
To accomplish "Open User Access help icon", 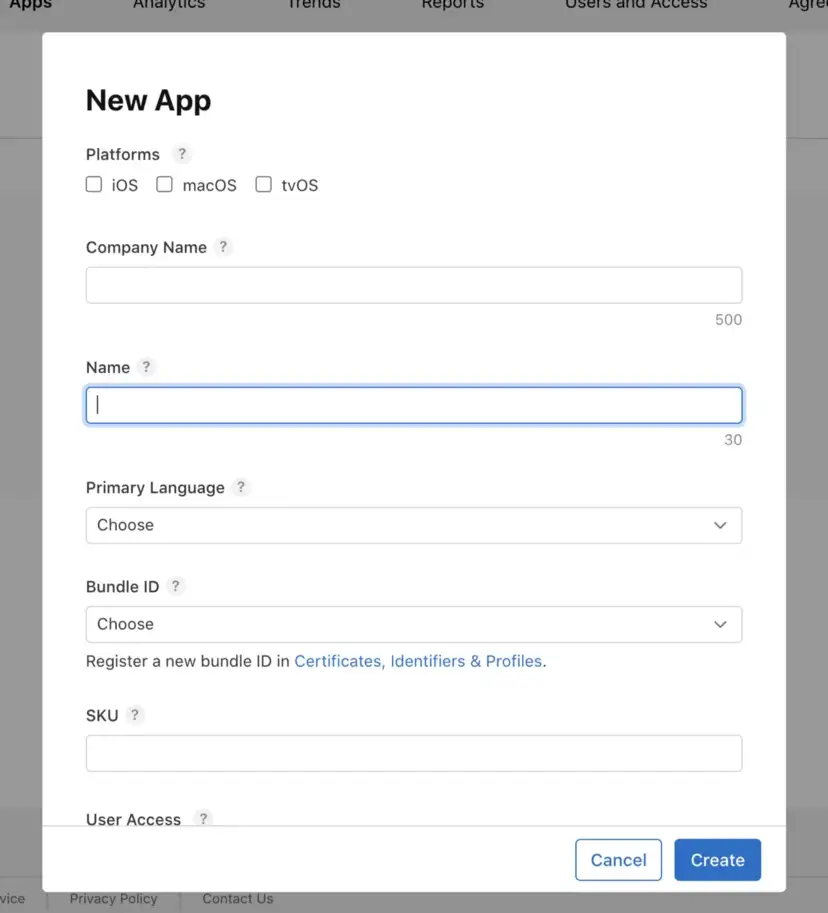I will tap(203, 819).
